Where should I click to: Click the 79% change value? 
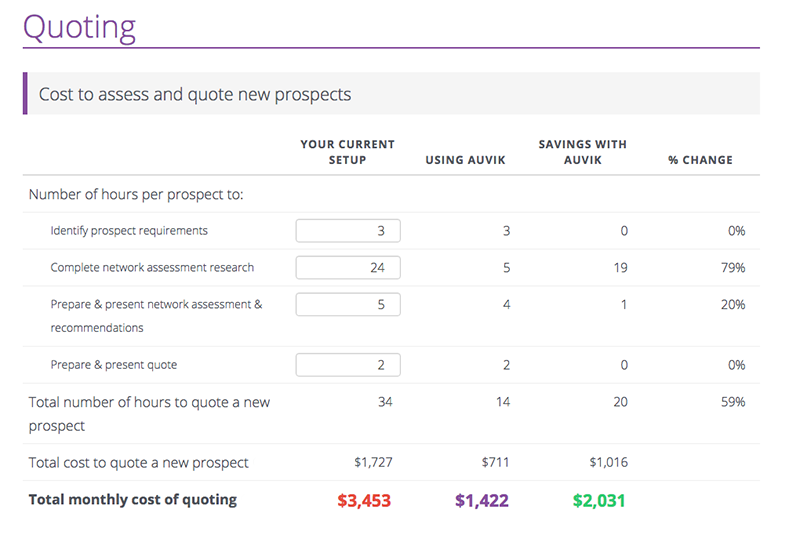(x=733, y=267)
